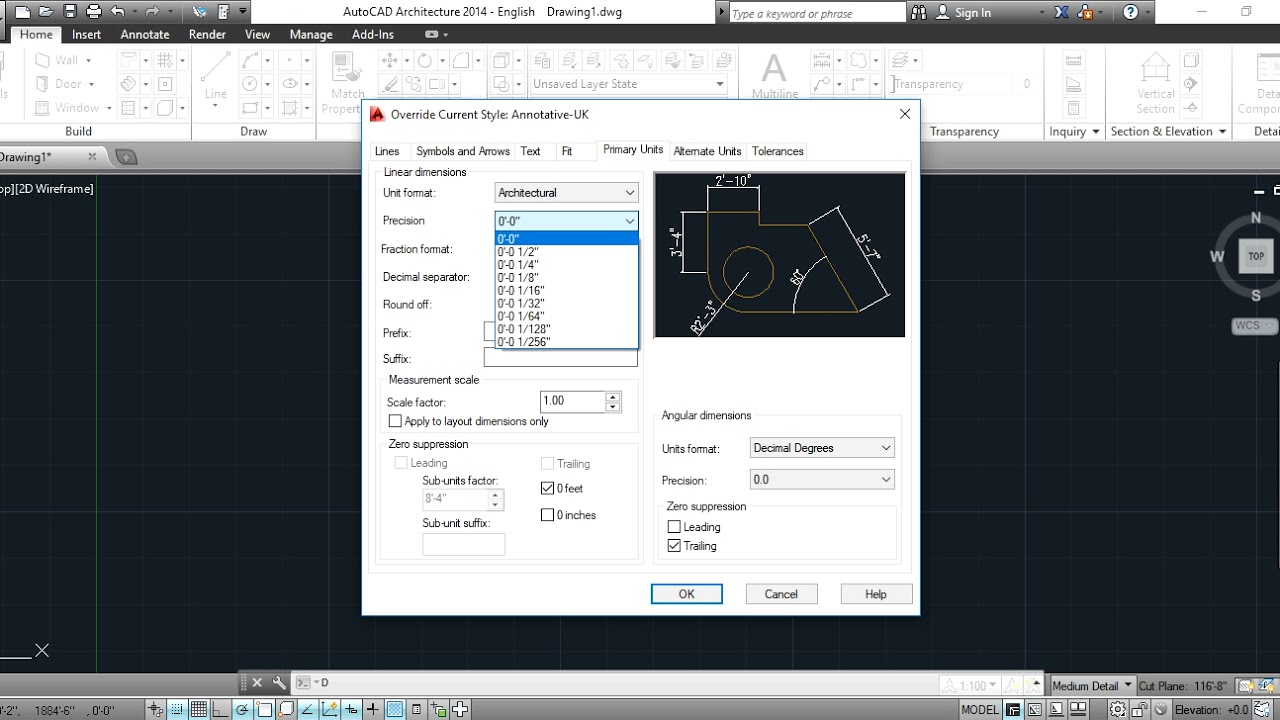1280x720 pixels.
Task: Collapse the linear Precision dropdown
Action: coord(566,220)
